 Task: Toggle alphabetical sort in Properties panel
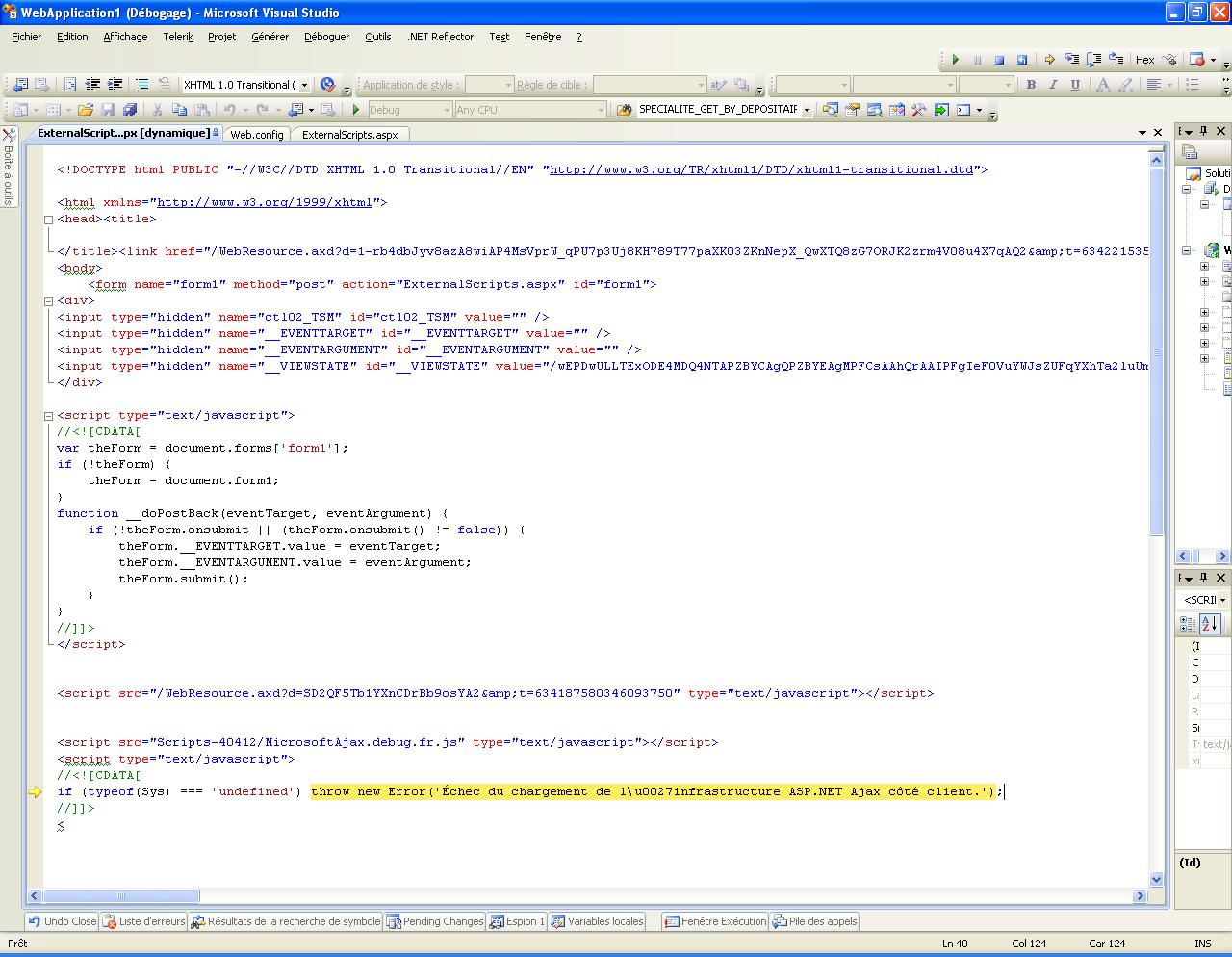pyautogui.click(x=1210, y=624)
